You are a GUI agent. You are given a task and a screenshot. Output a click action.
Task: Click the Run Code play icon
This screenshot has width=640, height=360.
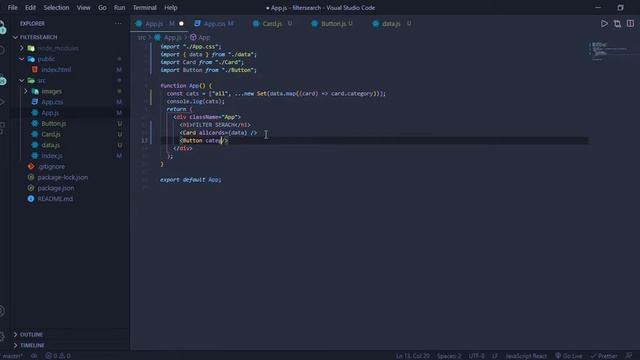coord(604,24)
